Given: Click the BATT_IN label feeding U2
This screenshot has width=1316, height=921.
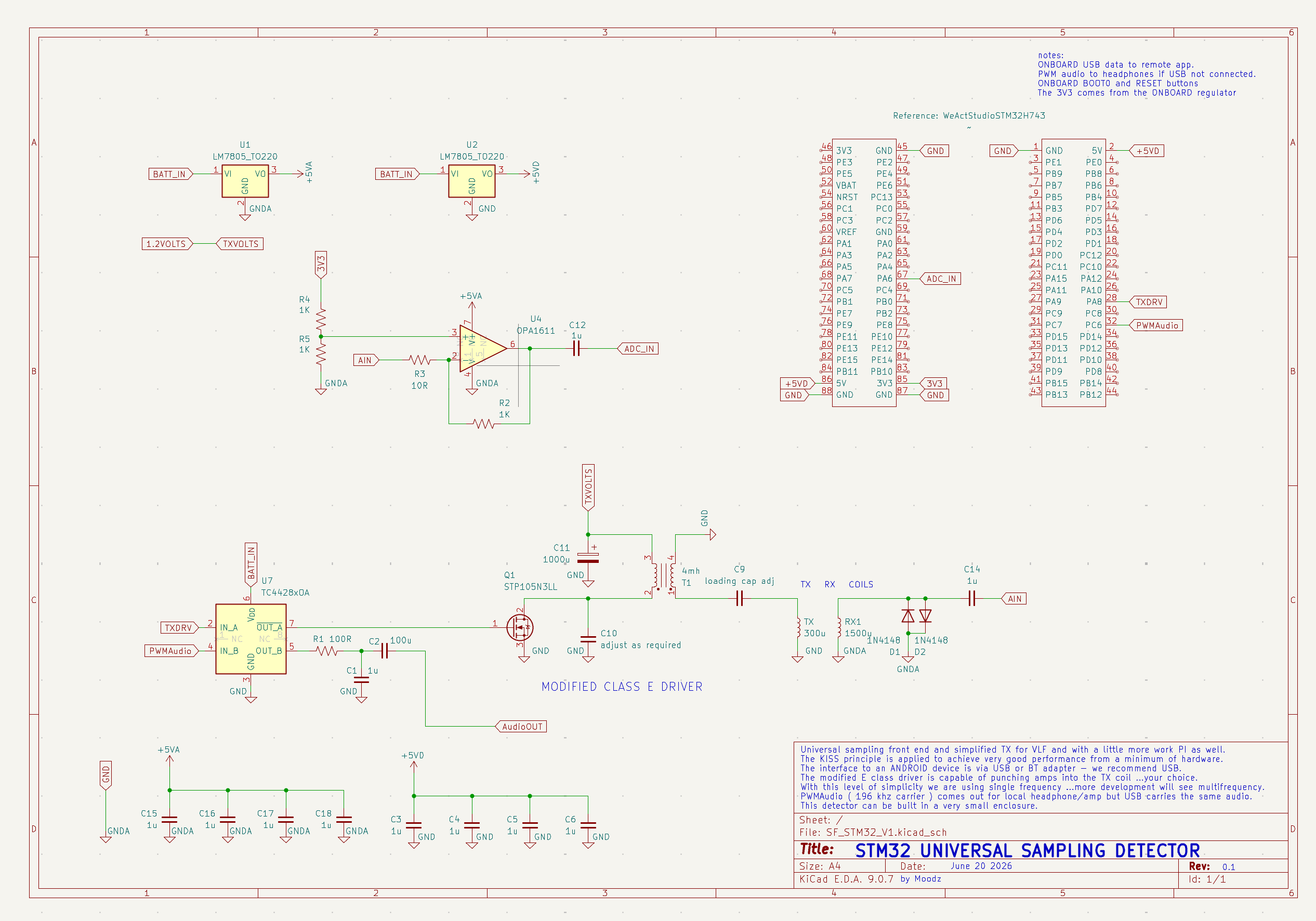Looking at the screenshot, I should [x=397, y=174].
